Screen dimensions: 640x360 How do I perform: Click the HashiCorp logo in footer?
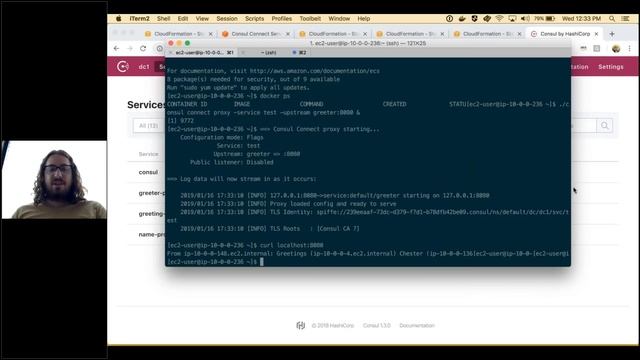click(x=301, y=325)
